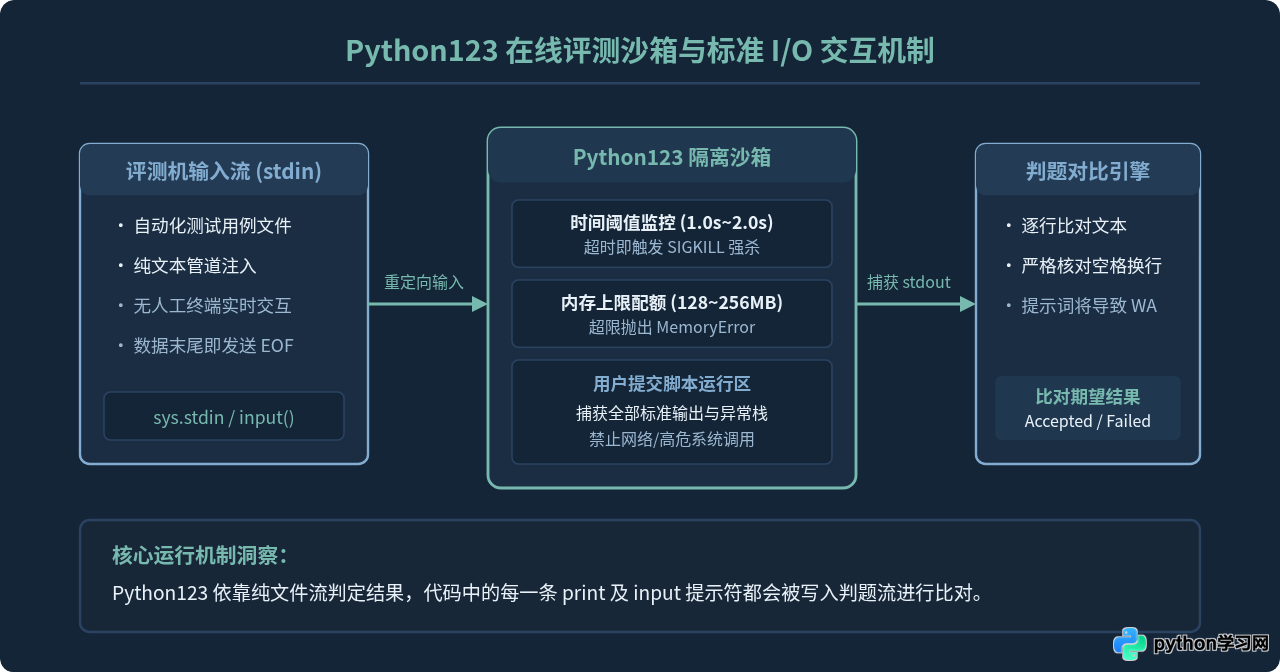This screenshot has width=1280, height=672.
Task: Click the '核心运行机制洞察:' heading
Action: [x=200, y=556]
